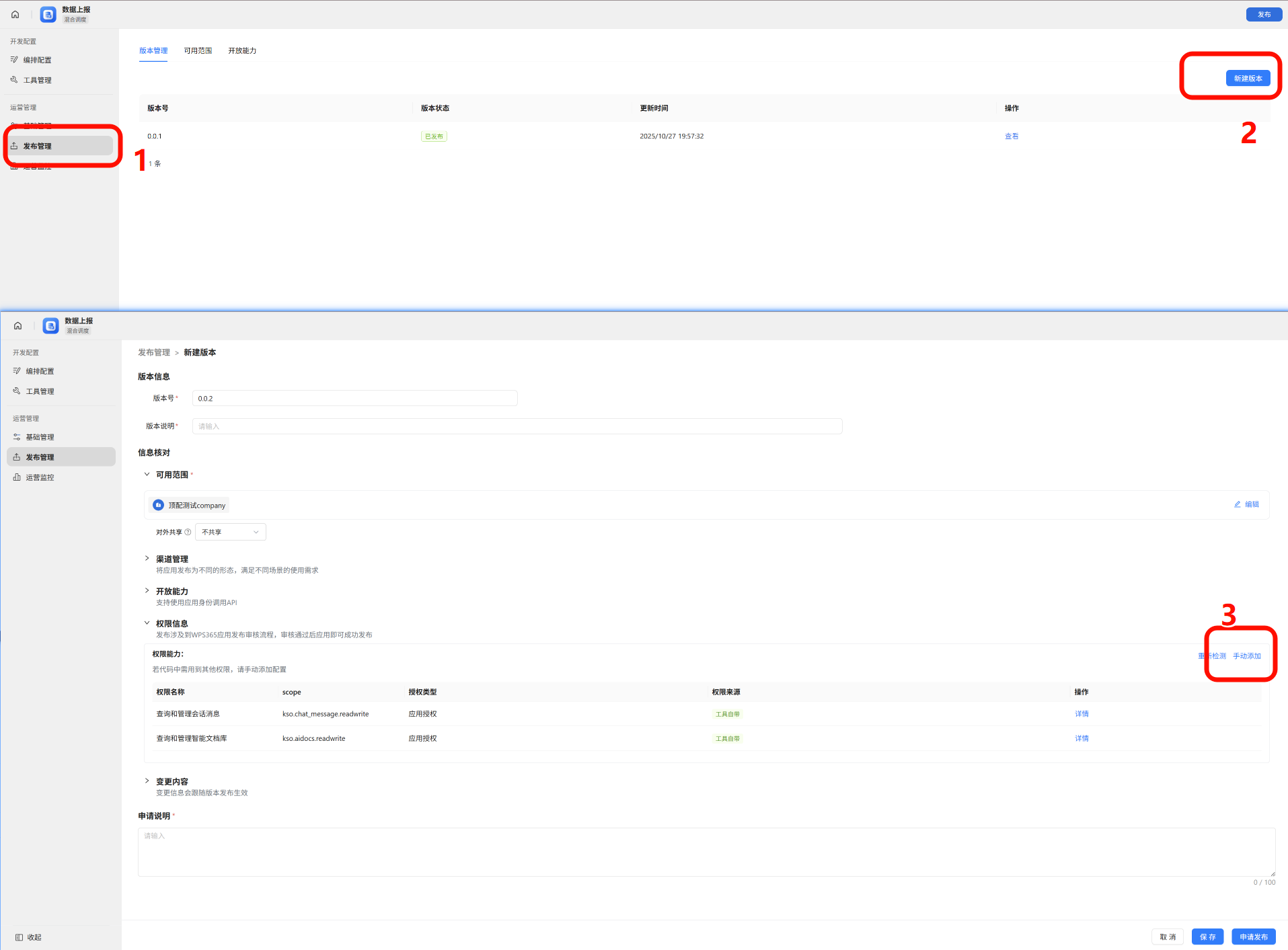This screenshot has height=950, width=1288.
Task: Switch to the 开放能力 tab at the top
Action: (242, 51)
